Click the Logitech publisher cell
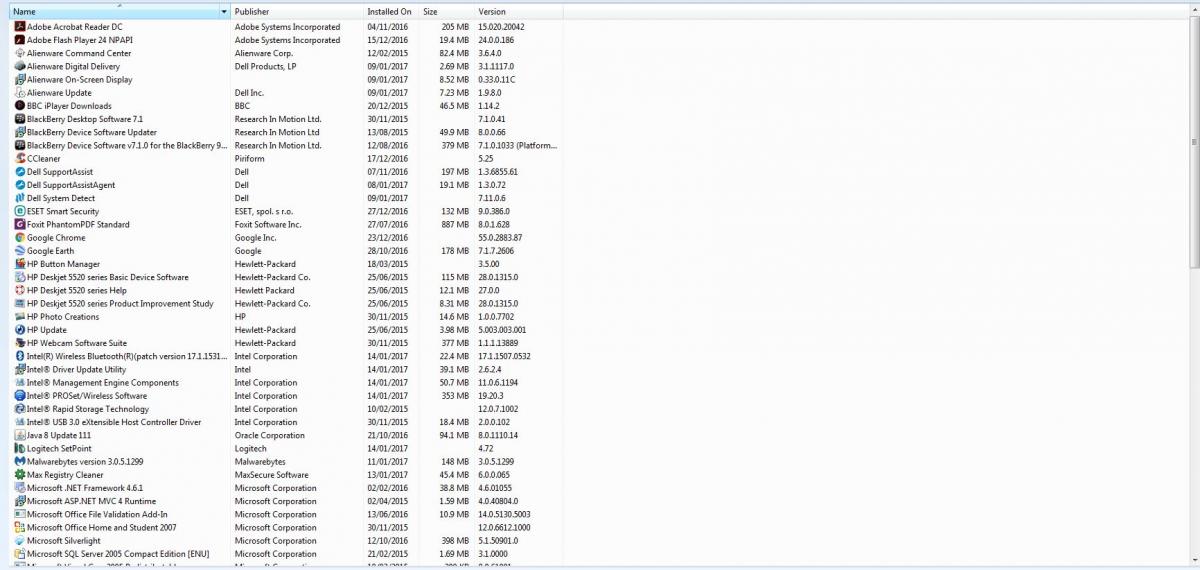Image resolution: width=1200 pixels, height=570 pixels. pyautogui.click(x=250, y=449)
